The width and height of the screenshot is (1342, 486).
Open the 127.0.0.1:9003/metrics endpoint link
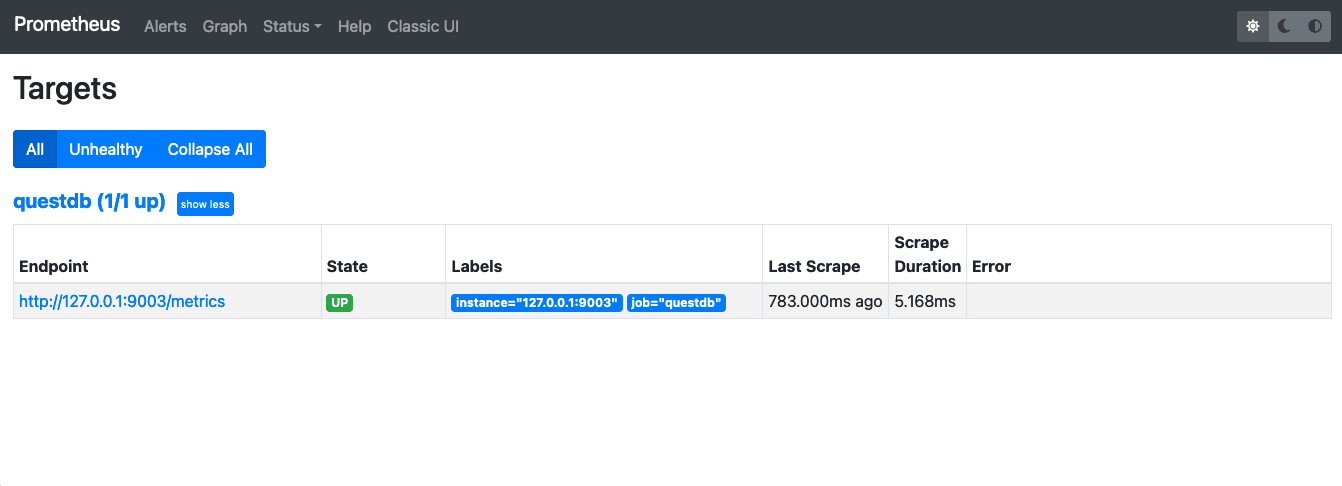(x=122, y=301)
